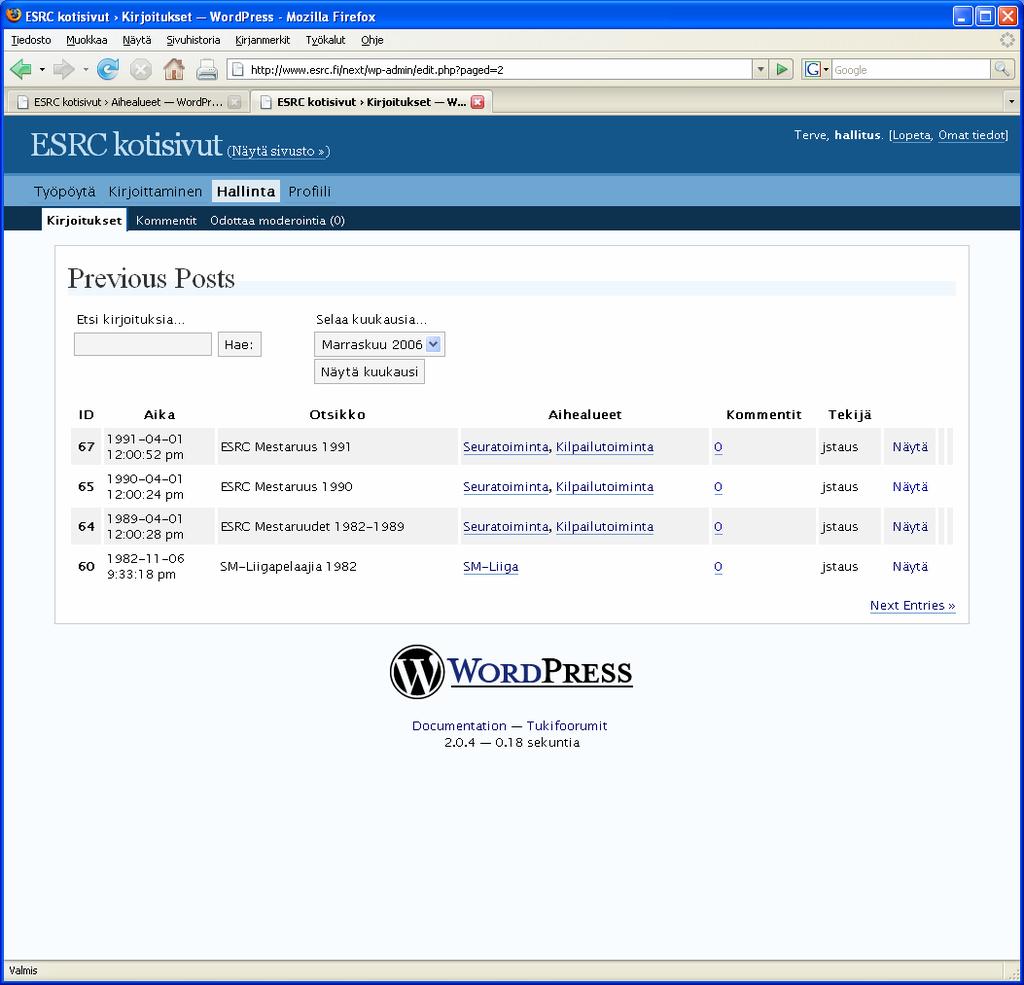1024x985 pixels.
Task: Click the Valmis status bar text
Action: 24,970
